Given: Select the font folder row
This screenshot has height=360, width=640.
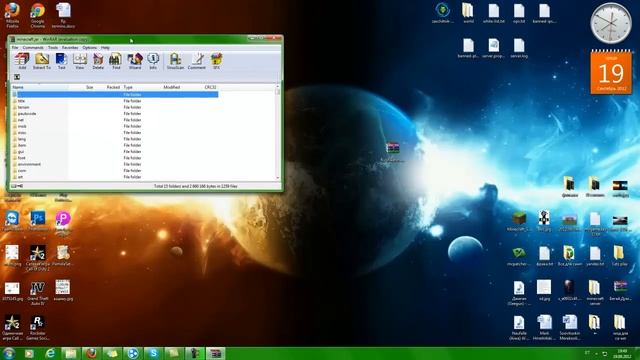Looking at the screenshot, I should point(115,158).
